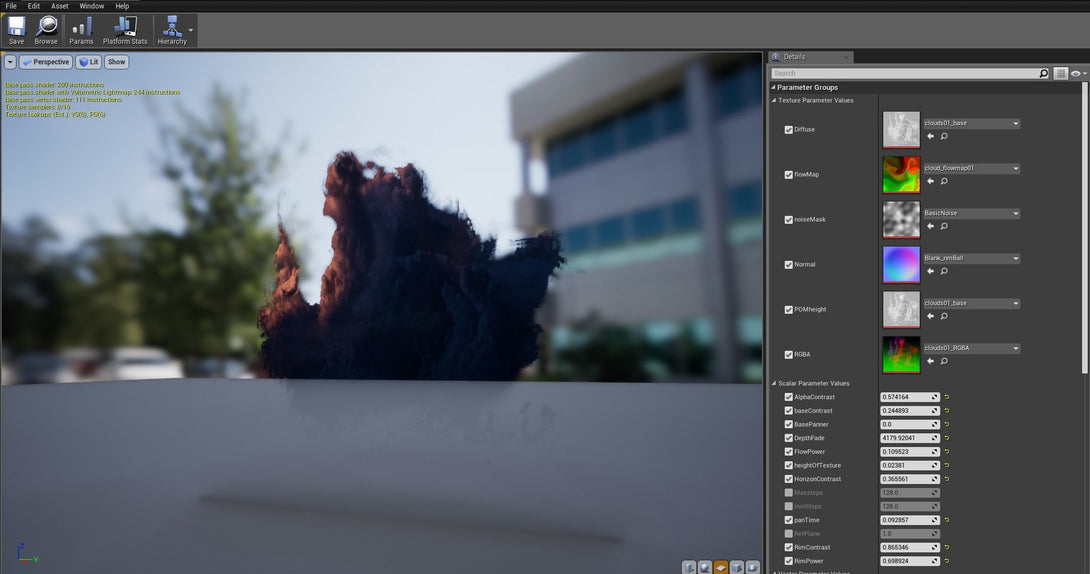Click the Perspective viewport button
Image resolution: width=1090 pixels, height=574 pixels.
click(x=45, y=62)
